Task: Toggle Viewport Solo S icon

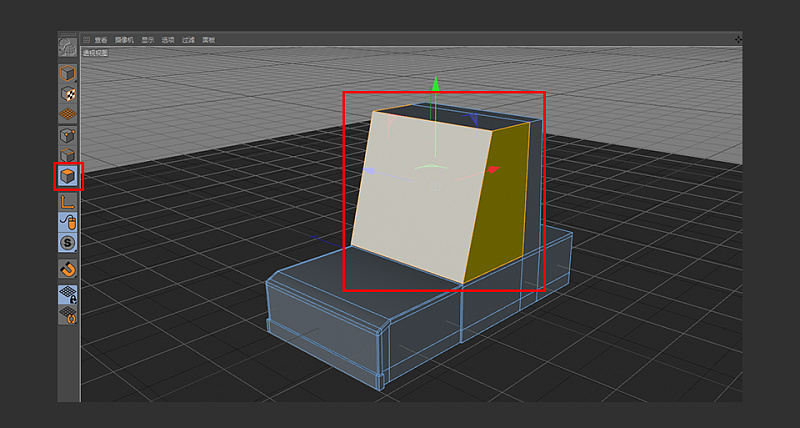Action: tap(68, 243)
